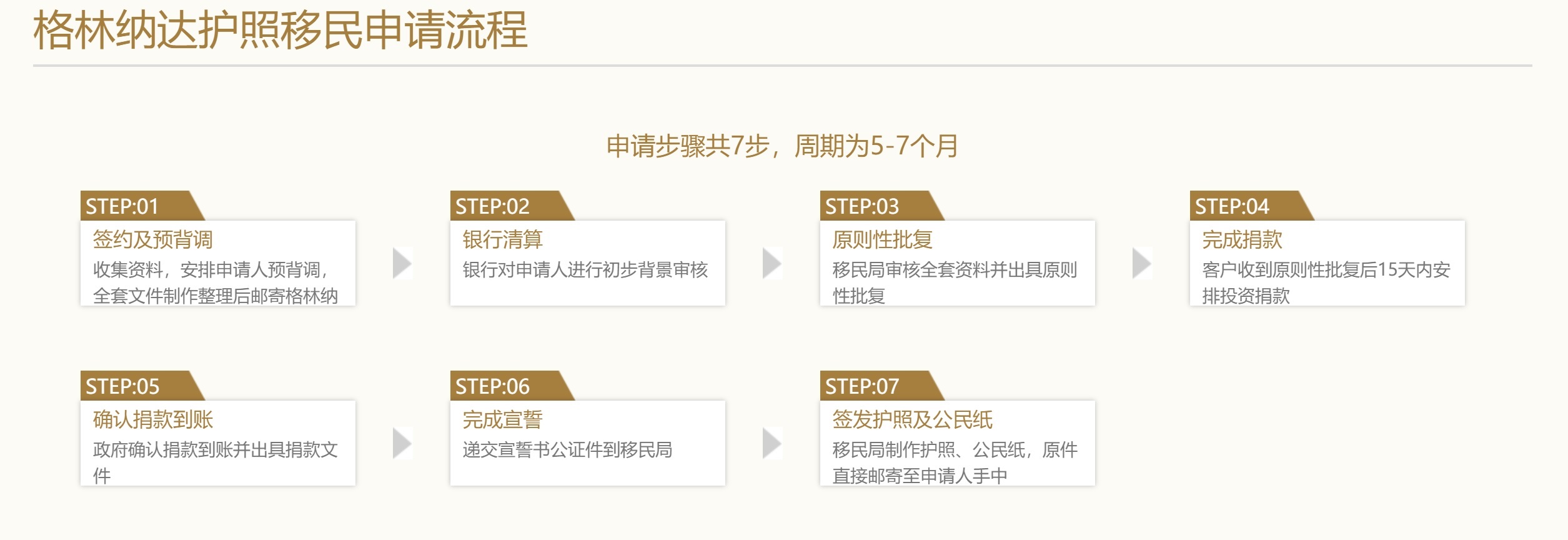
Task: Open the 确认捐款到账 step card
Action: coord(218,443)
